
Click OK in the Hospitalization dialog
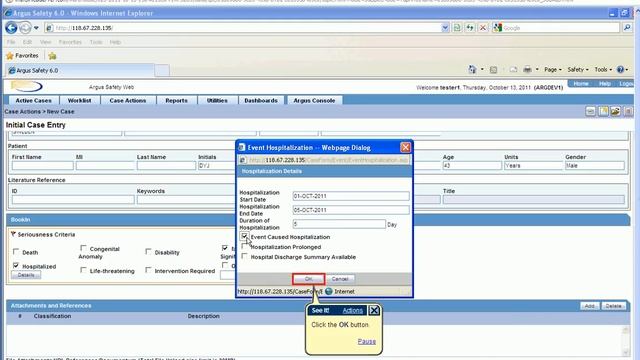pyautogui.click(x=309, y=279)
